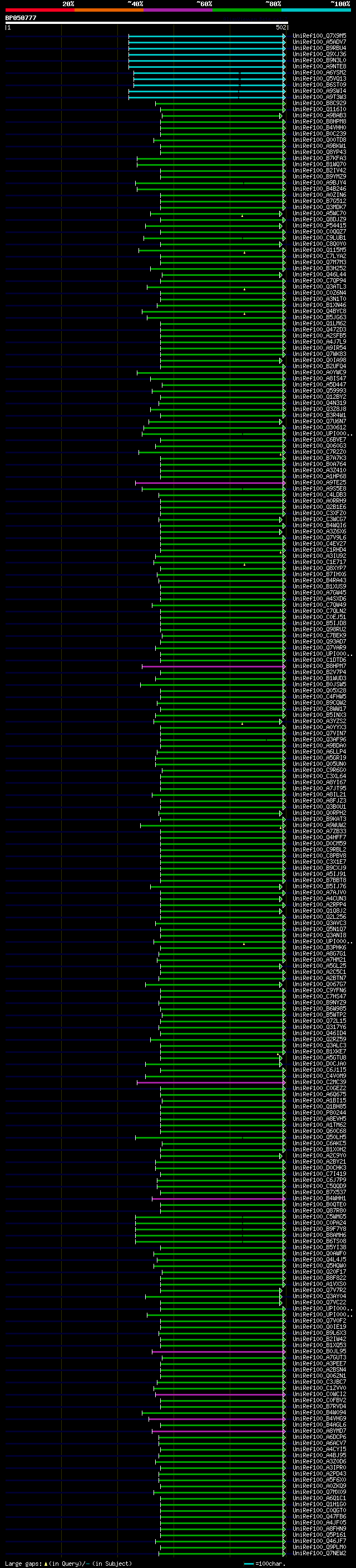
Task: Click query end position 502
Action: [x=280, y=27]
